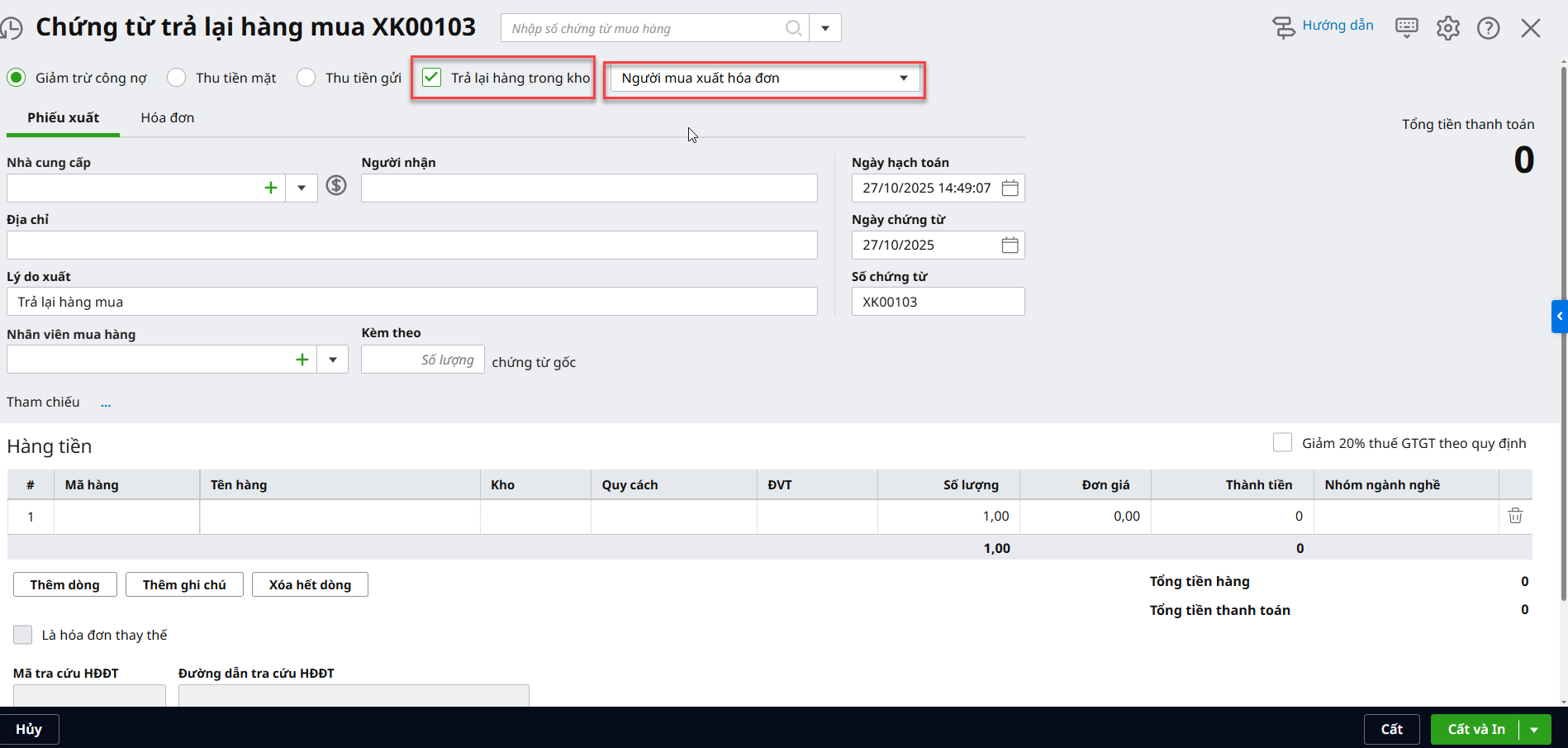This screenshot has width=1568, height=748.
Task: Expand Cất và In split-button arrow
Action: tap(1534, 729)
